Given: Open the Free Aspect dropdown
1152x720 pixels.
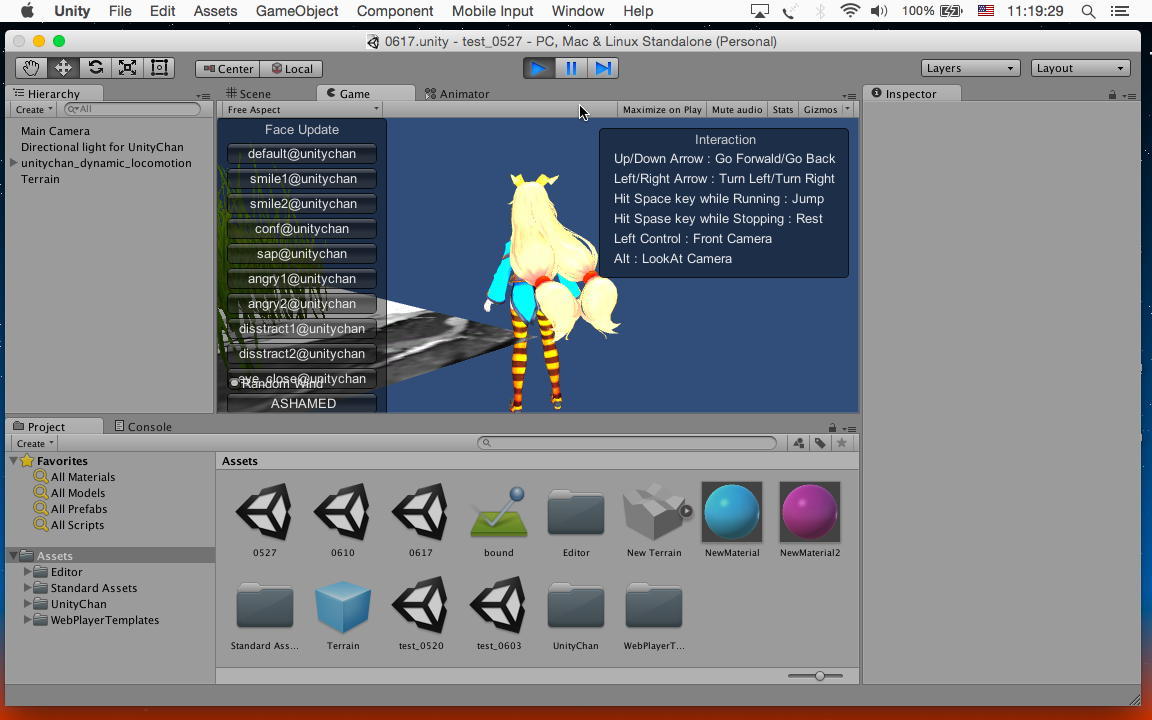Looking at the screenshot, I should click(302, 109).
